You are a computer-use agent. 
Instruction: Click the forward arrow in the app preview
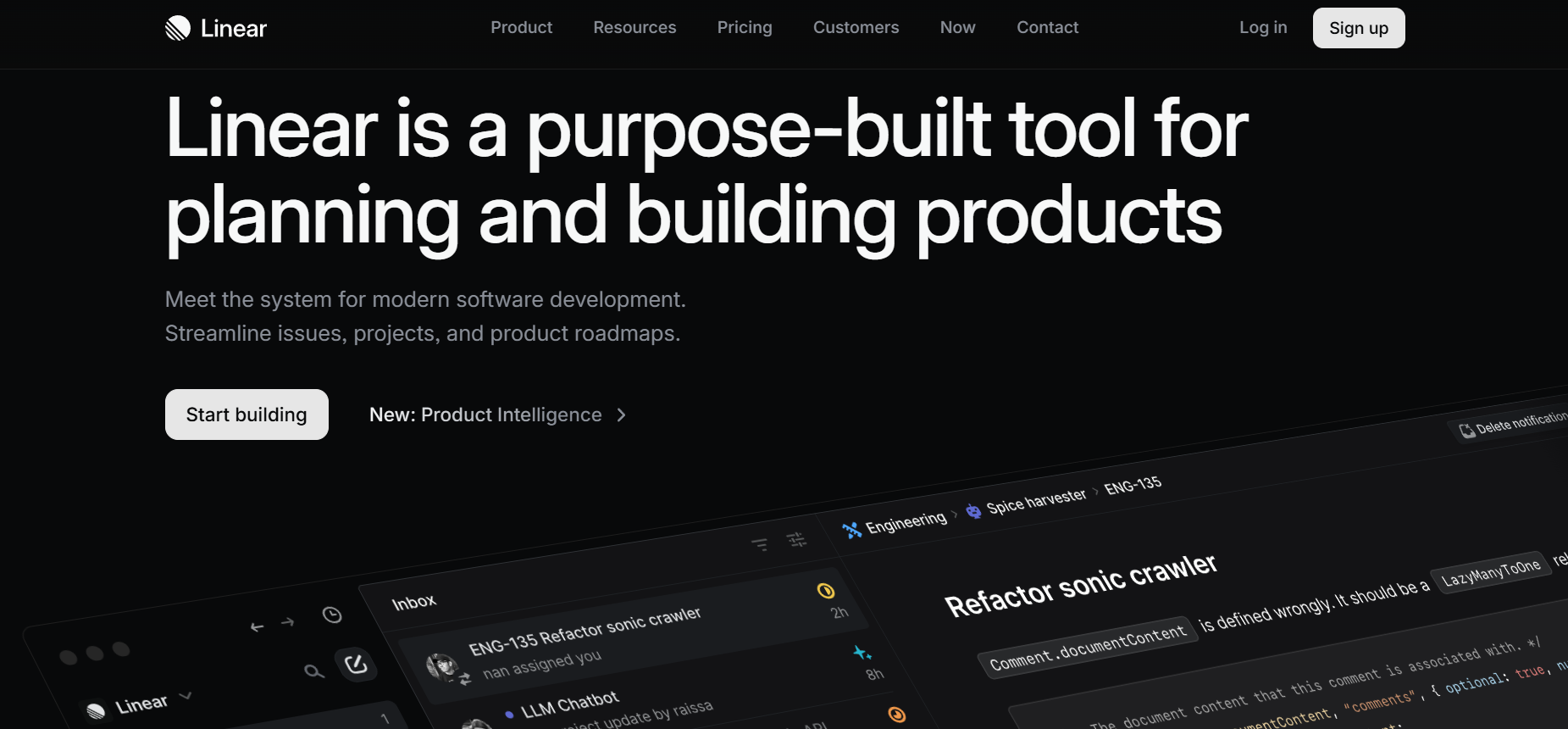pos(288,622)
